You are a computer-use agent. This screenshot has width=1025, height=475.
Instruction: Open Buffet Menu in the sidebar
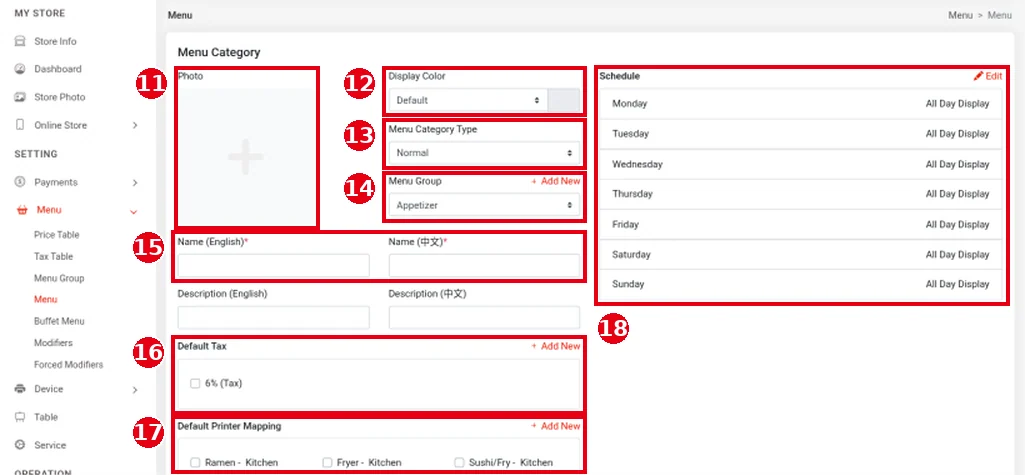pyautogui.click(x=59, y=321)
